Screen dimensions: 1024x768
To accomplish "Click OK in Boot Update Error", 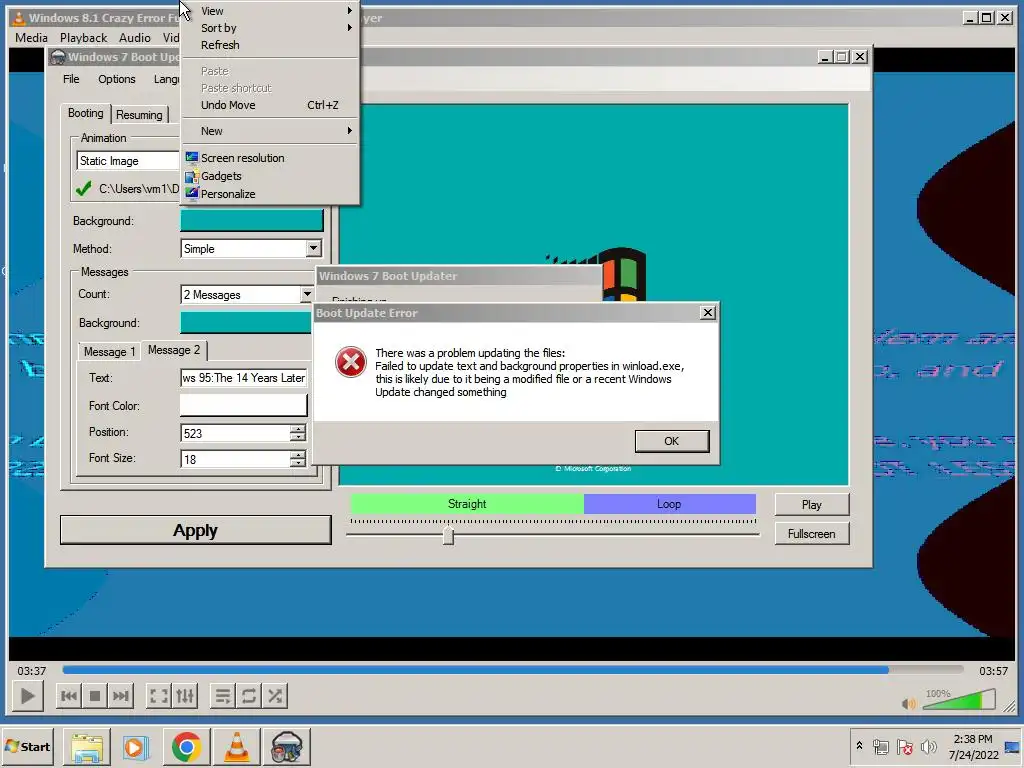I will point(671,441).
